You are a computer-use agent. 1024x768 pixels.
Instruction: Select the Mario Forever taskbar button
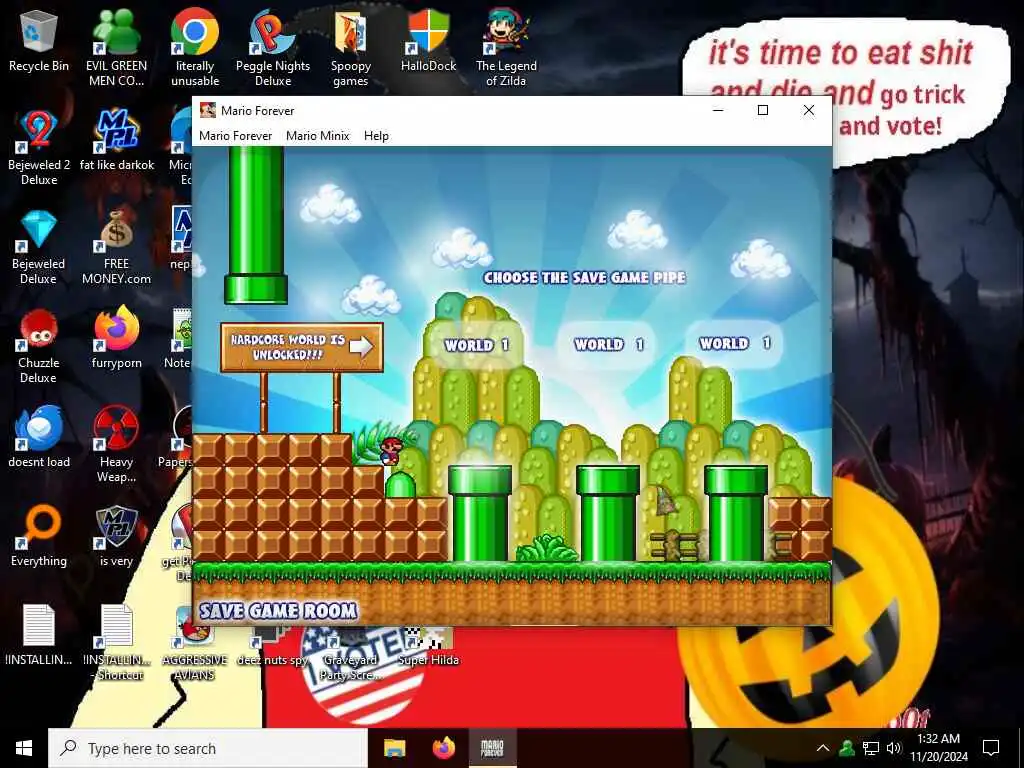point(492,748)
